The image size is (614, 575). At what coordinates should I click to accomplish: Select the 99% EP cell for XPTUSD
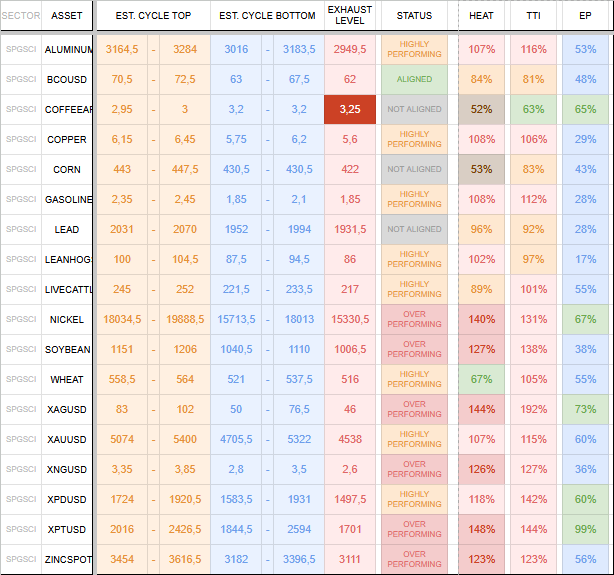586,530
